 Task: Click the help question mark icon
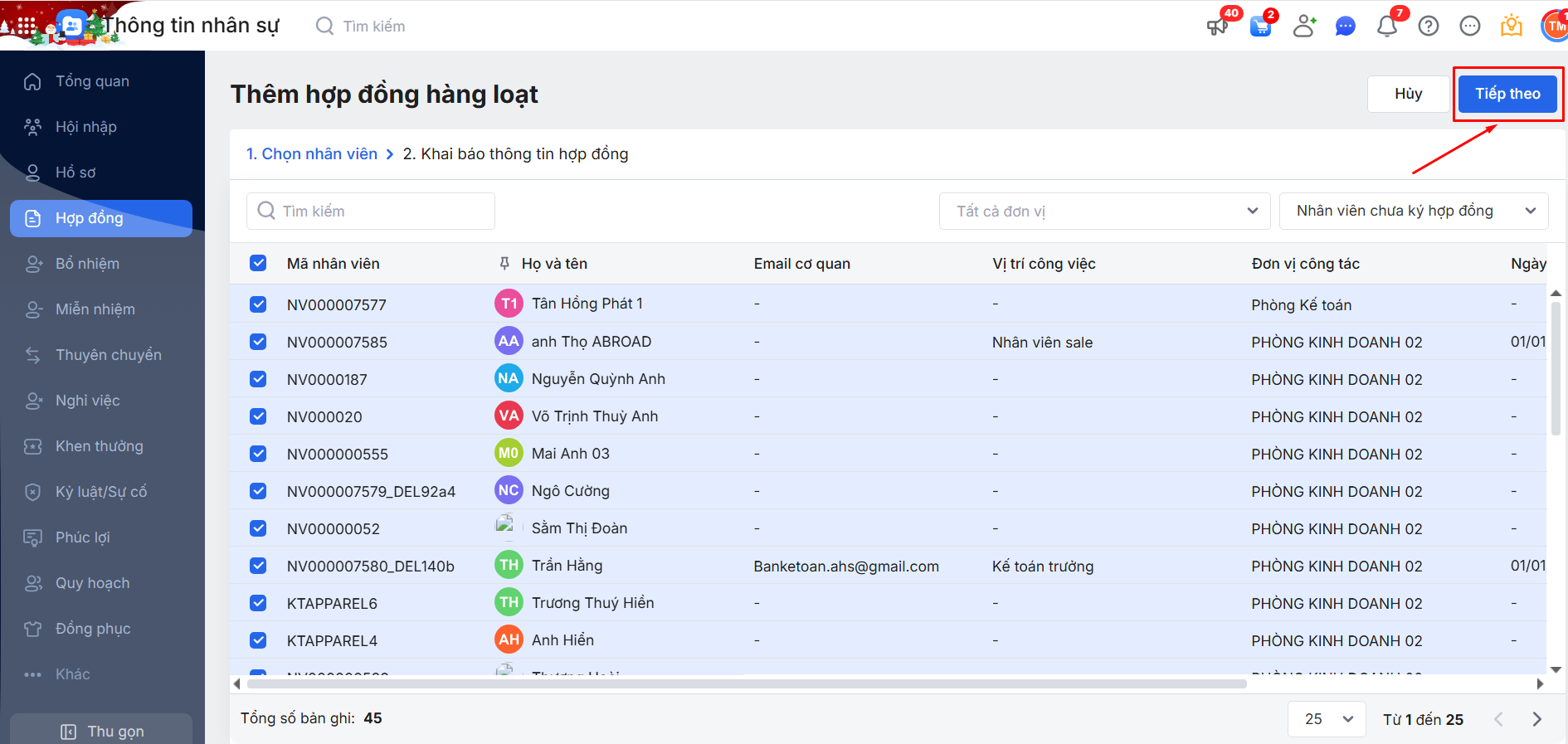(x=1428, y=27)
